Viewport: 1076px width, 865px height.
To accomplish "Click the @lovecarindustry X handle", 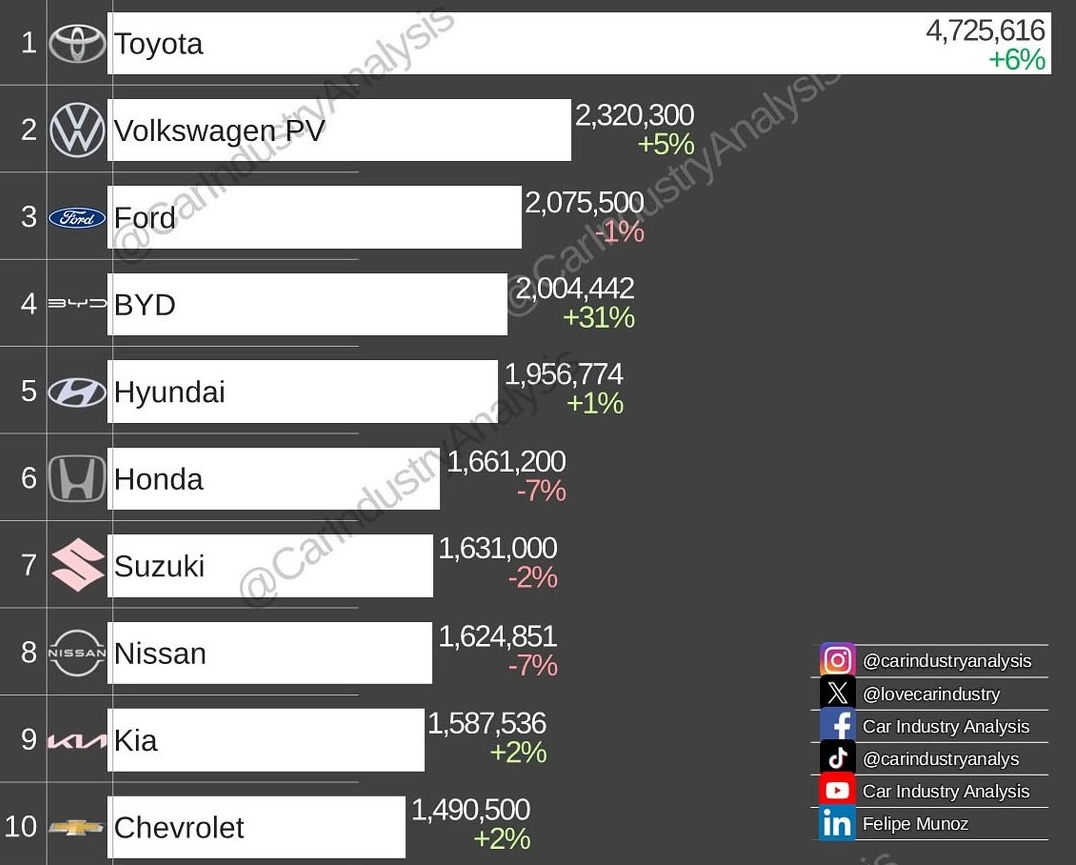I will coord(930,694).
